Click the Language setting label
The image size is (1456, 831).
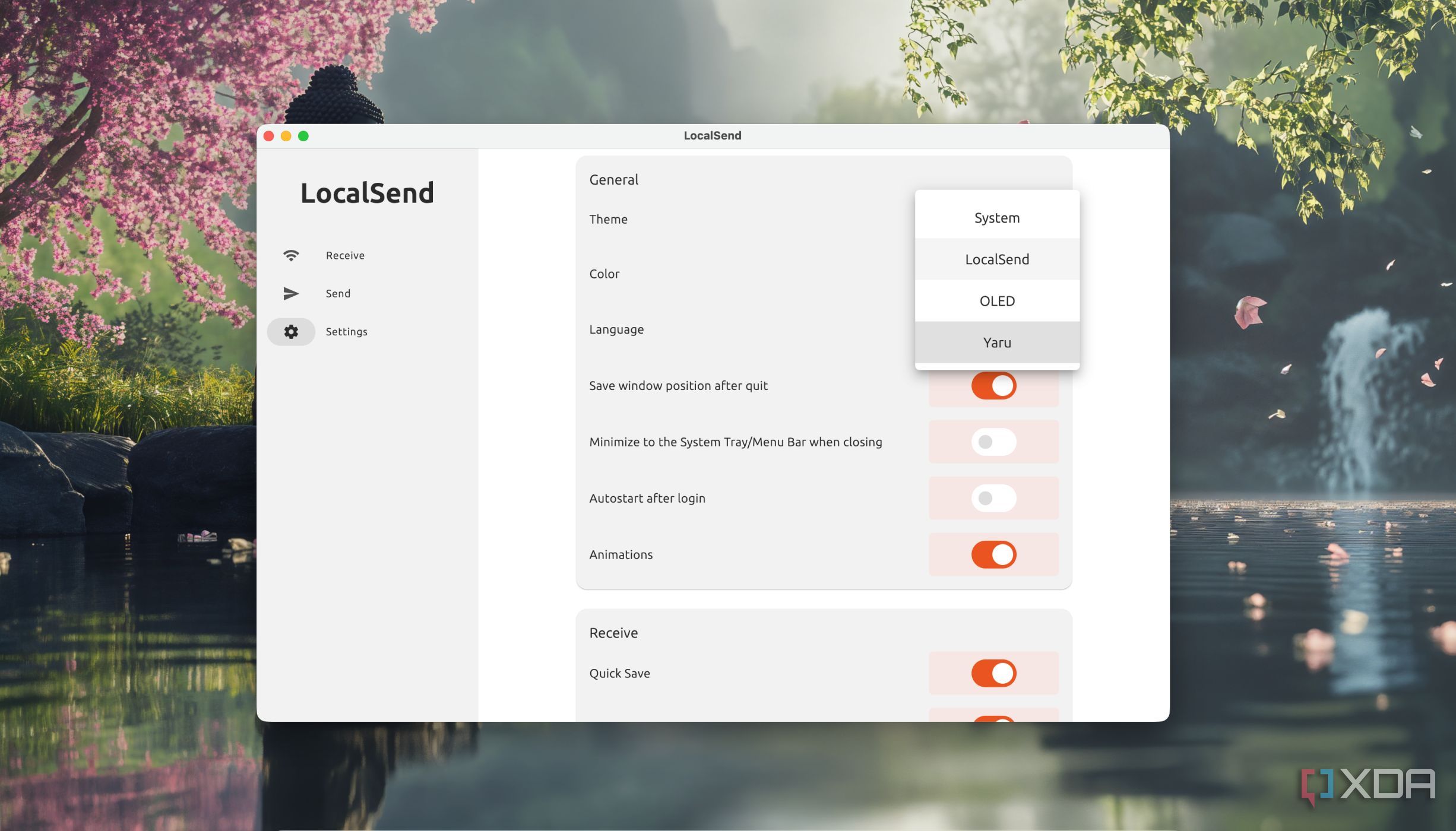616,329
